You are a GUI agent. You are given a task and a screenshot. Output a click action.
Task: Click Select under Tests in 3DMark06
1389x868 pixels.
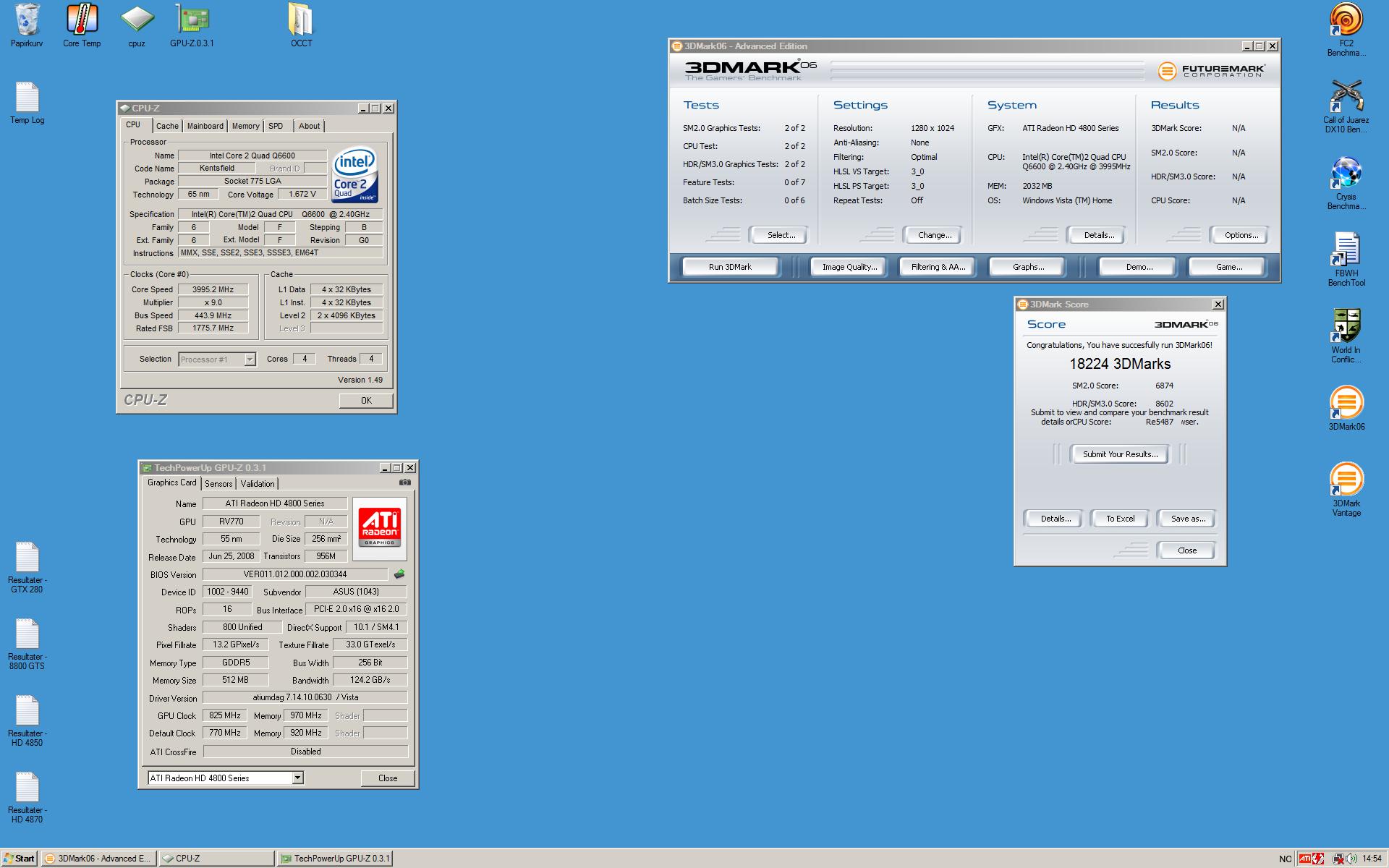[781, 235]
